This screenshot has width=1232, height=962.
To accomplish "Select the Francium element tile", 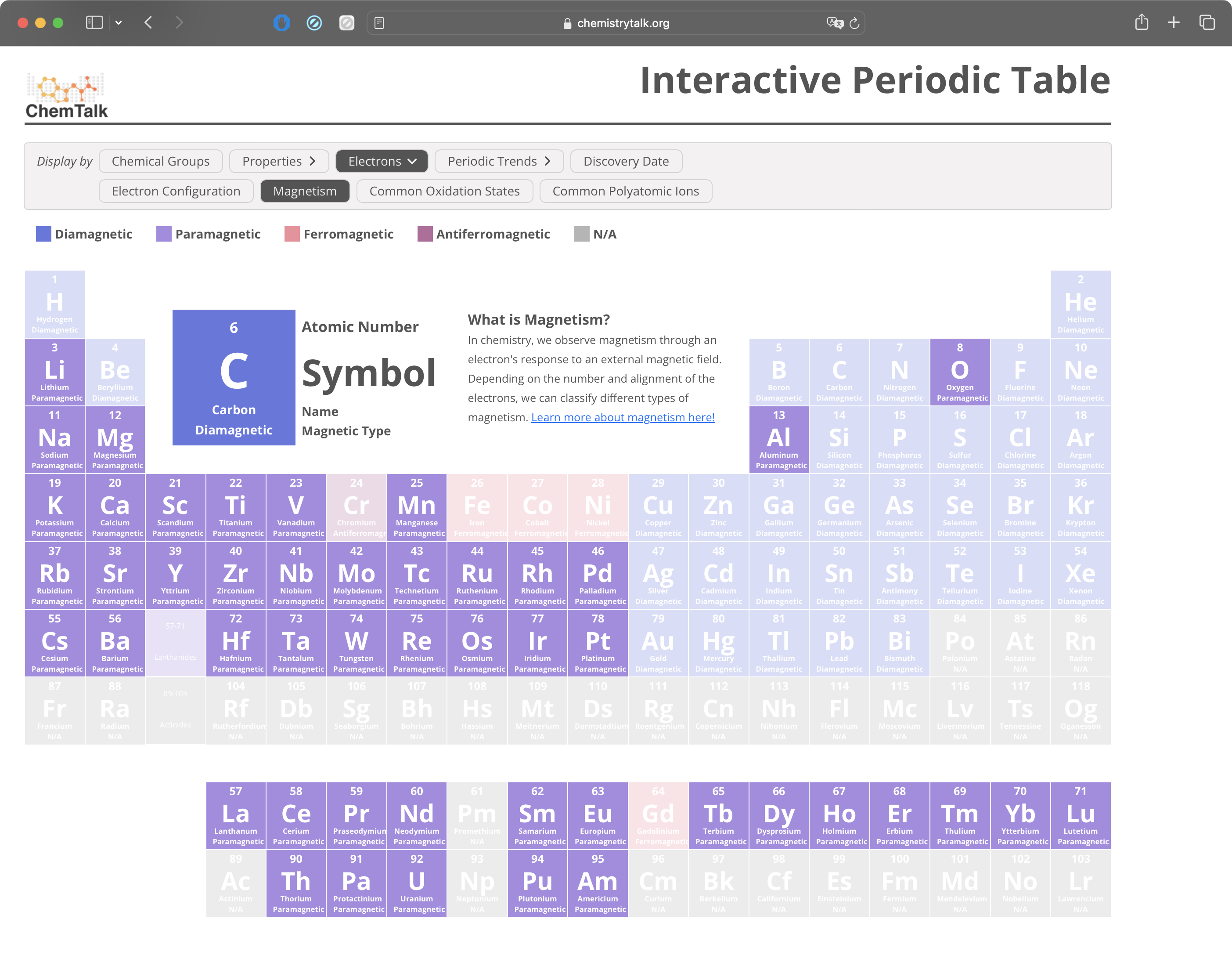I will (55, 710).
